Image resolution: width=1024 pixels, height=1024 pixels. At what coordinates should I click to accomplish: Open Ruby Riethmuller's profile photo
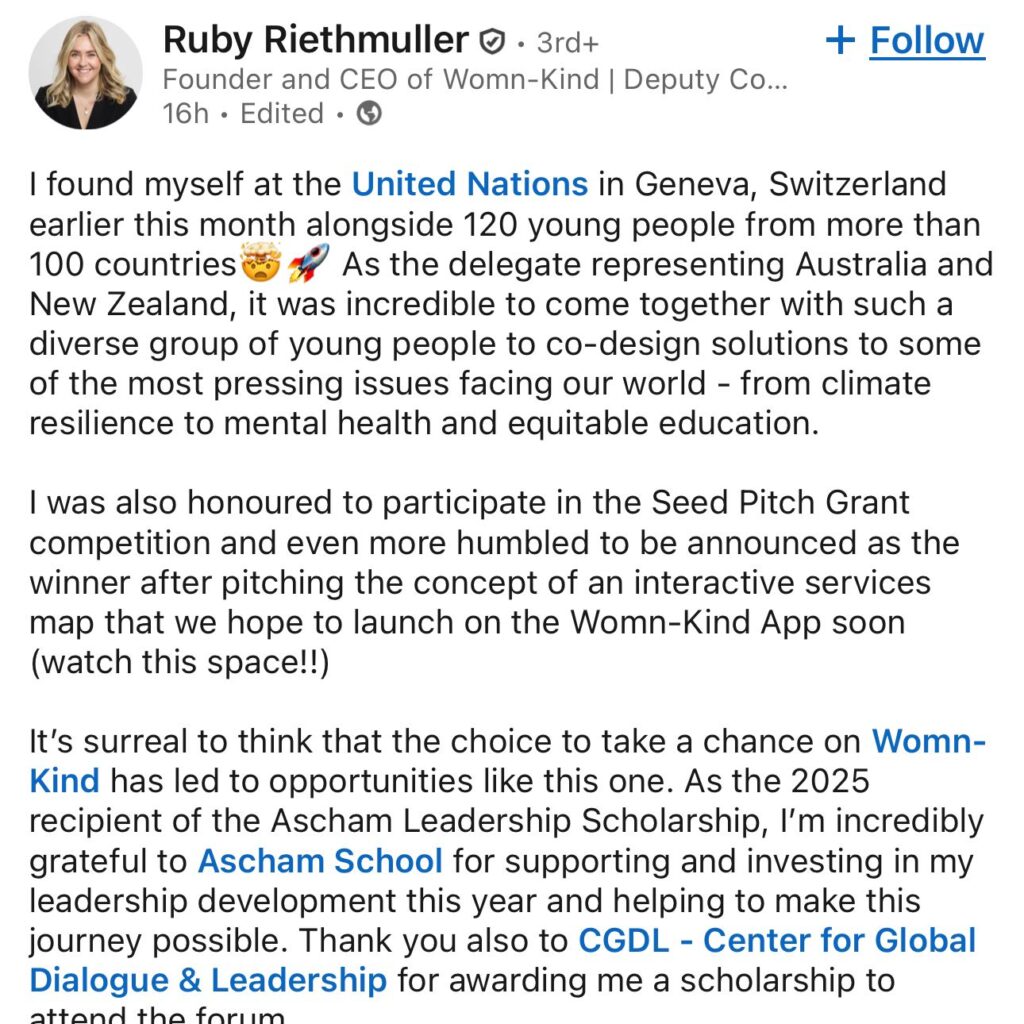click(83, 73)
